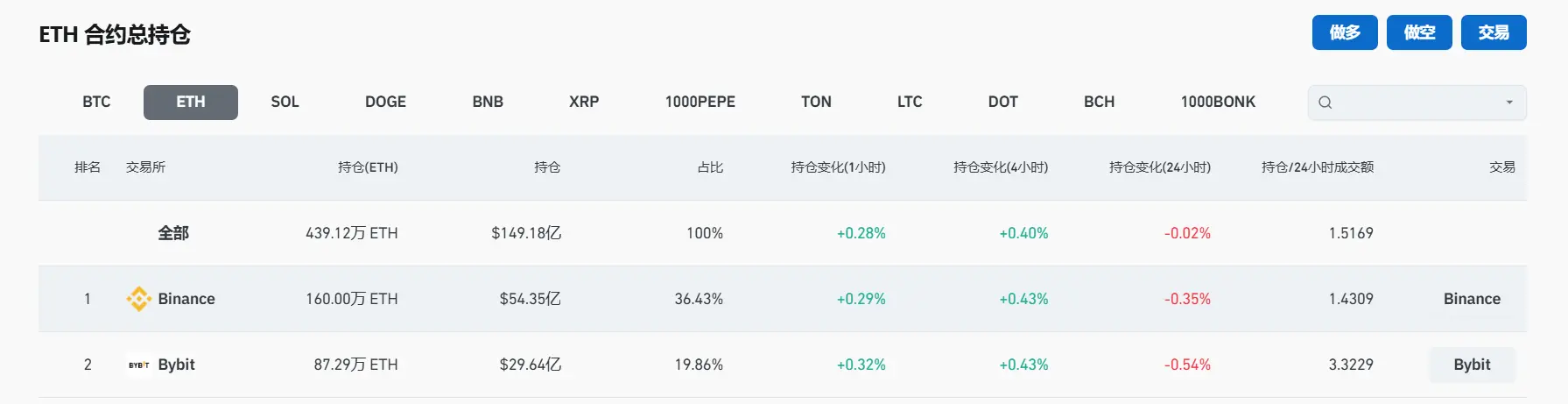The width and height of the screenshot is (1568, 404).
Task: Click the Binance logo icon
Action: click(x=138, y=299)
